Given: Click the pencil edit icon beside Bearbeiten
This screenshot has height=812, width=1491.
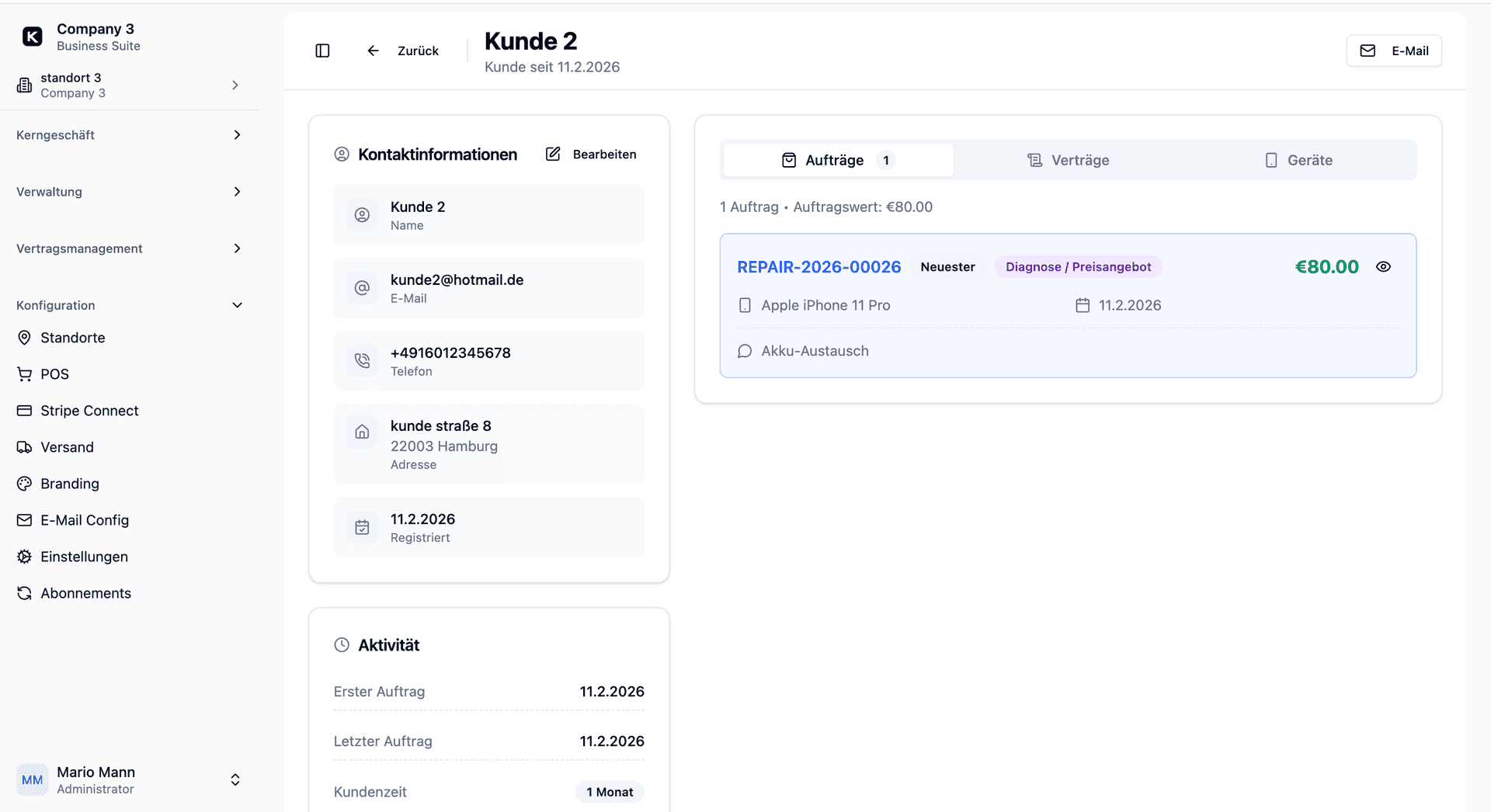Looking at the screenshot, I should coord(553,154).
